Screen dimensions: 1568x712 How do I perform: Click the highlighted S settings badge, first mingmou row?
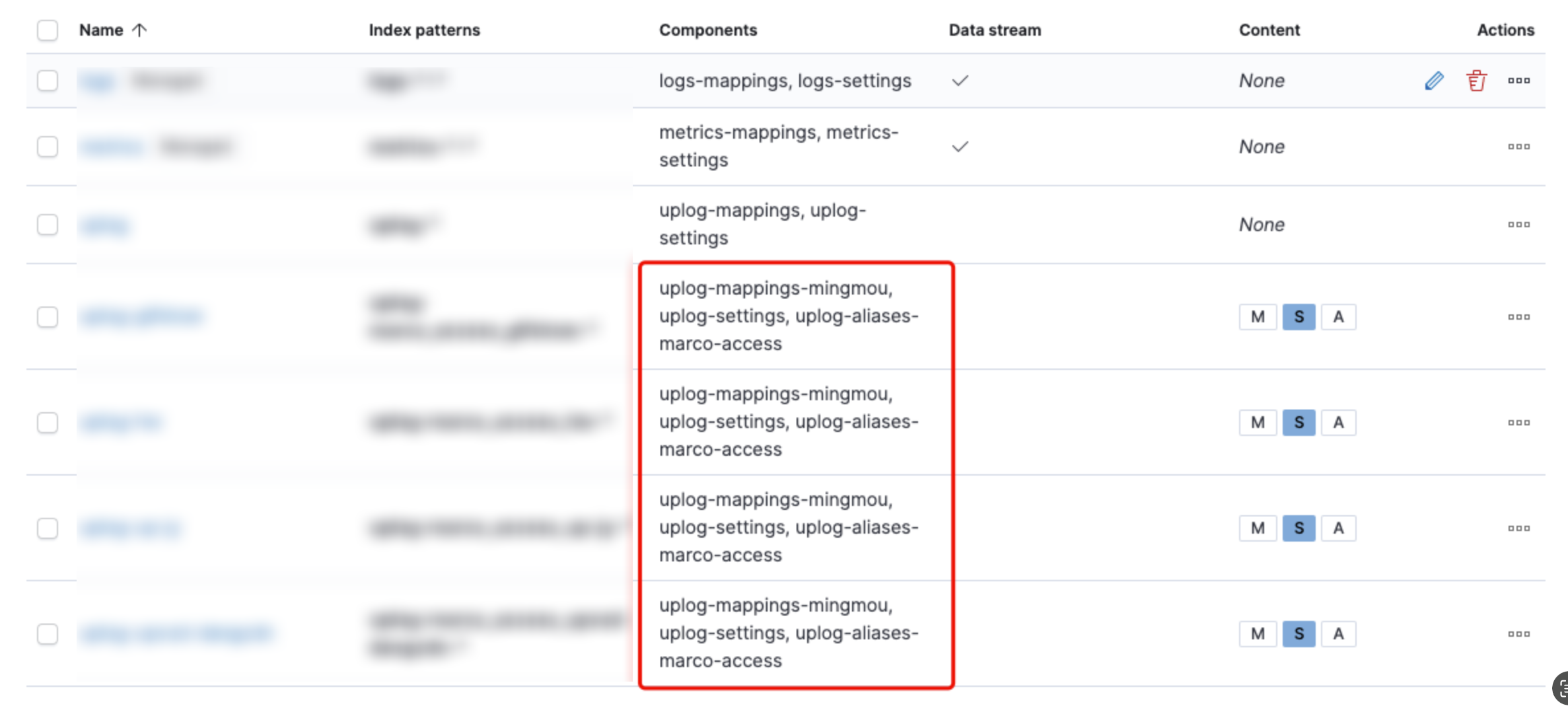(x=1299, y=317)
